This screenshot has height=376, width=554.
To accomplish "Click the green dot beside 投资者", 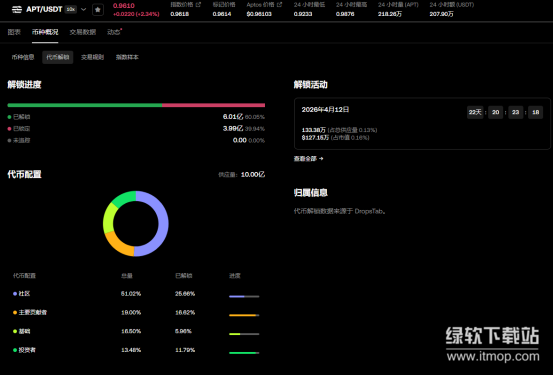I will pos(15,350).
